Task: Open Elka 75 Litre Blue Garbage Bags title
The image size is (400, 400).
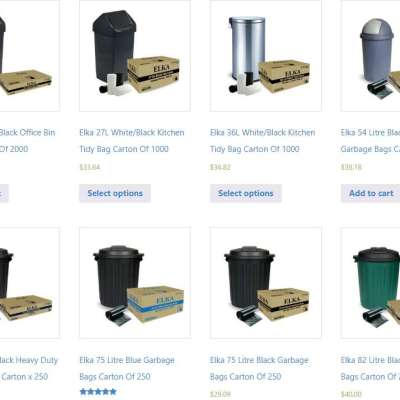Action: pyautogui.click(x=127, y=368)
